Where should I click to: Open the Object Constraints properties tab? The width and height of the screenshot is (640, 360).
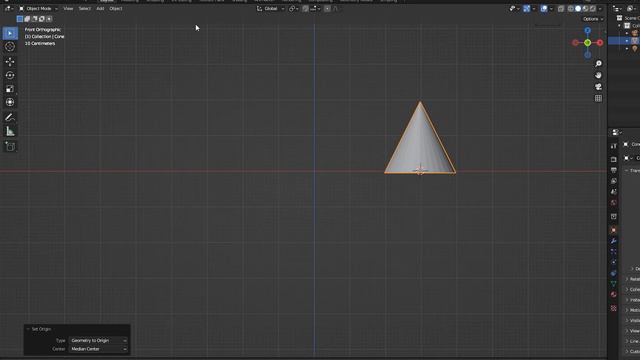click(613, 273)
